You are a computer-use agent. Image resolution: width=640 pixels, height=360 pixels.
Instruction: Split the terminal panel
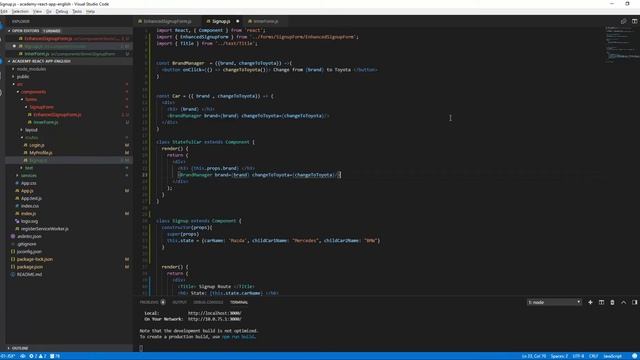click(601, 302)
